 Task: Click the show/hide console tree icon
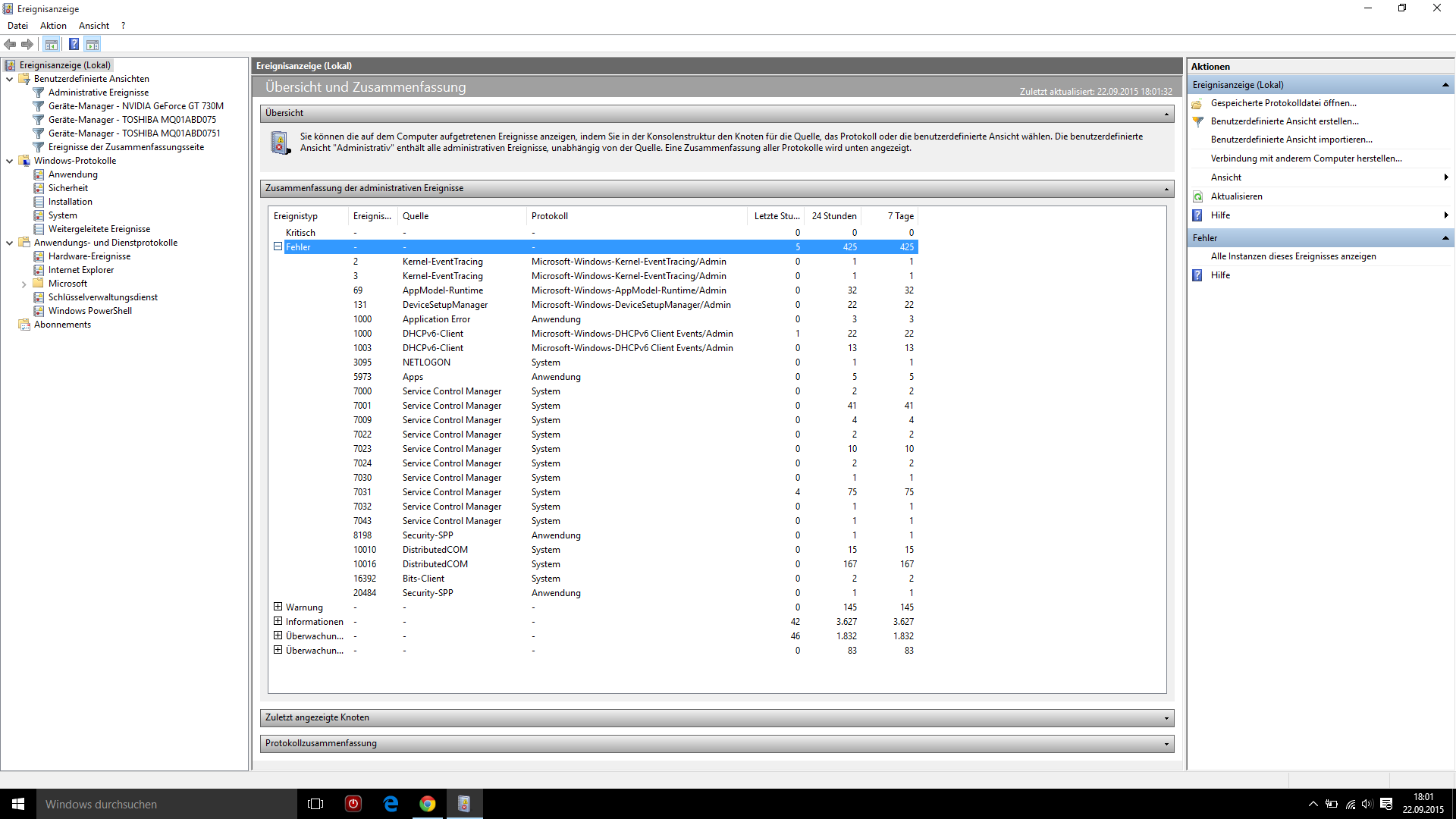pos(51,44)
